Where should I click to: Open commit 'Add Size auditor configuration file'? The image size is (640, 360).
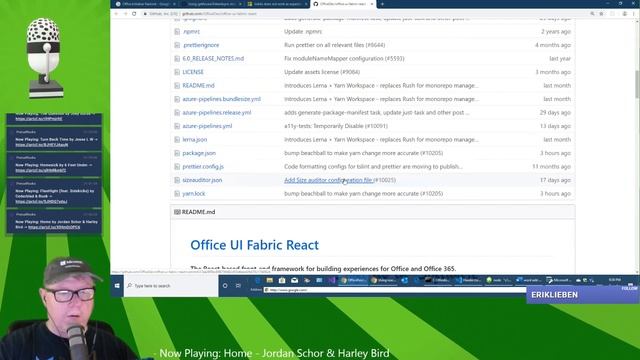pyautogui.click(x=328, y=180)
